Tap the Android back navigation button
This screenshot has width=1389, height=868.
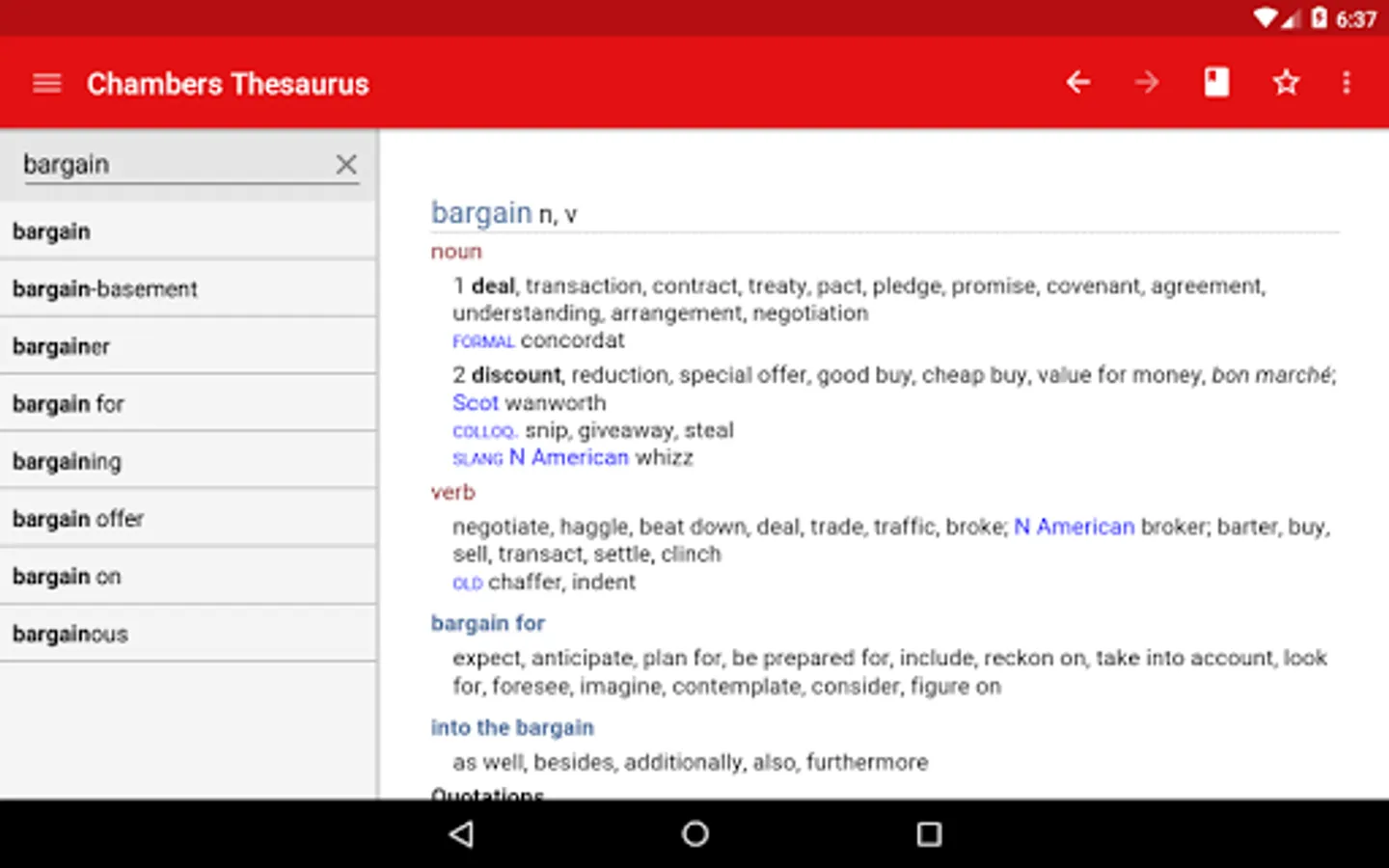(x=462, y=834)
